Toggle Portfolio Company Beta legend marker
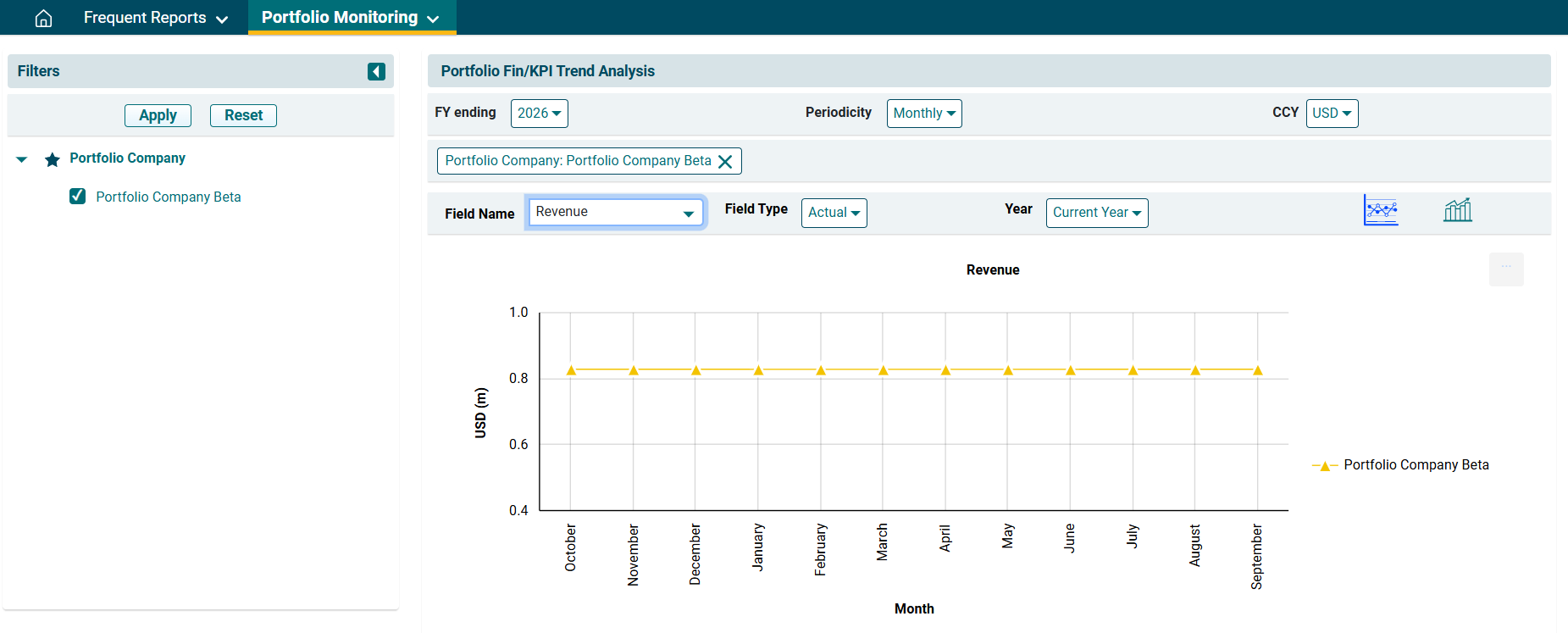Screen dimensions: 1568x633 pos(1324,466)
